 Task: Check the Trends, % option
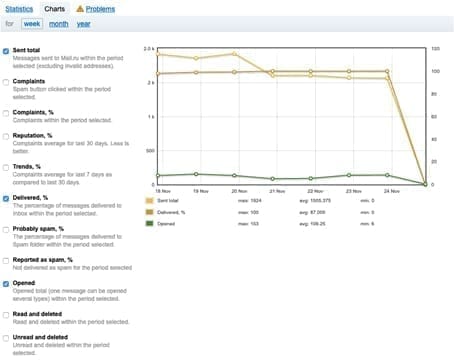pos(6,167)
